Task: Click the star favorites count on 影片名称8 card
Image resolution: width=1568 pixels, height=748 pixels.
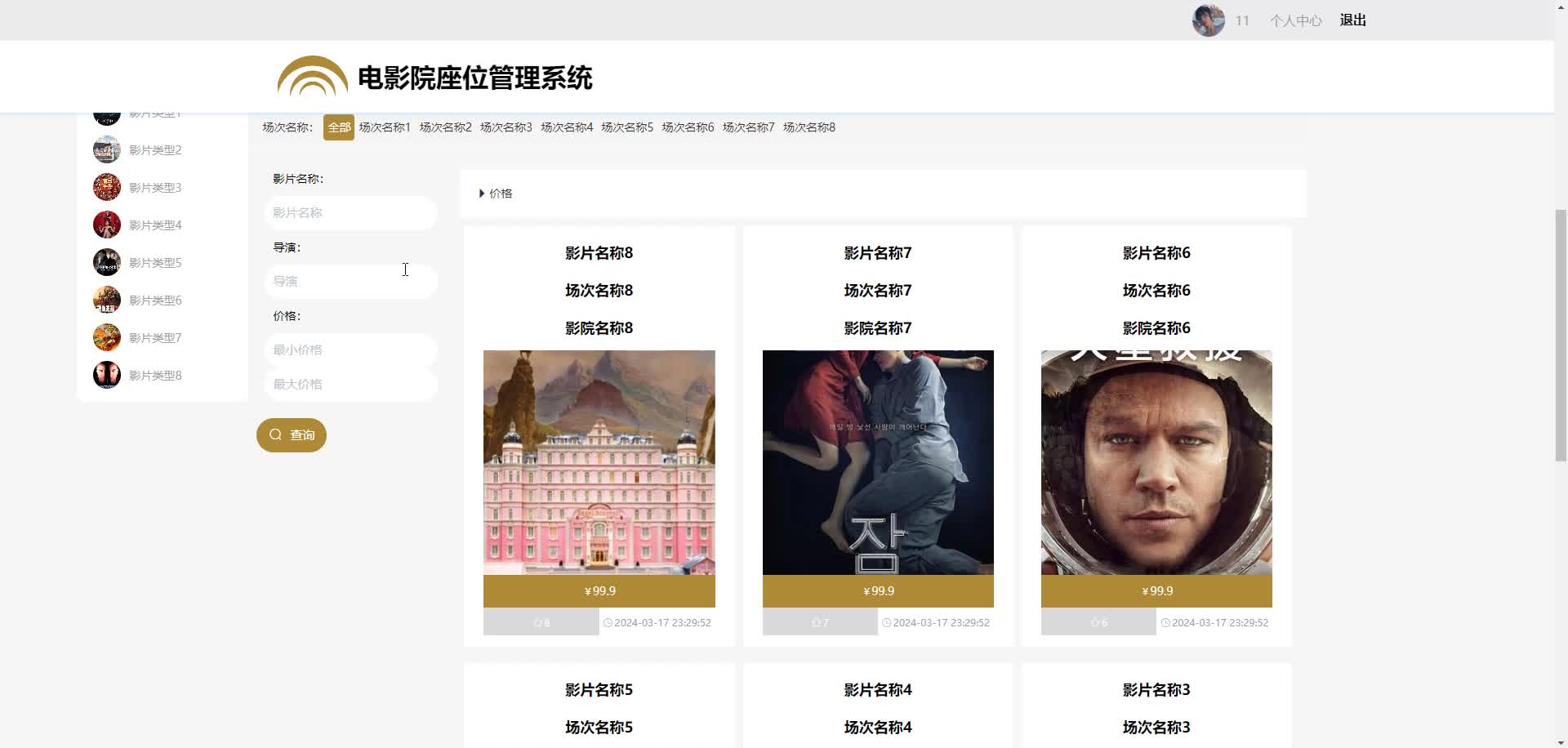Action: (x=541, y=622)
